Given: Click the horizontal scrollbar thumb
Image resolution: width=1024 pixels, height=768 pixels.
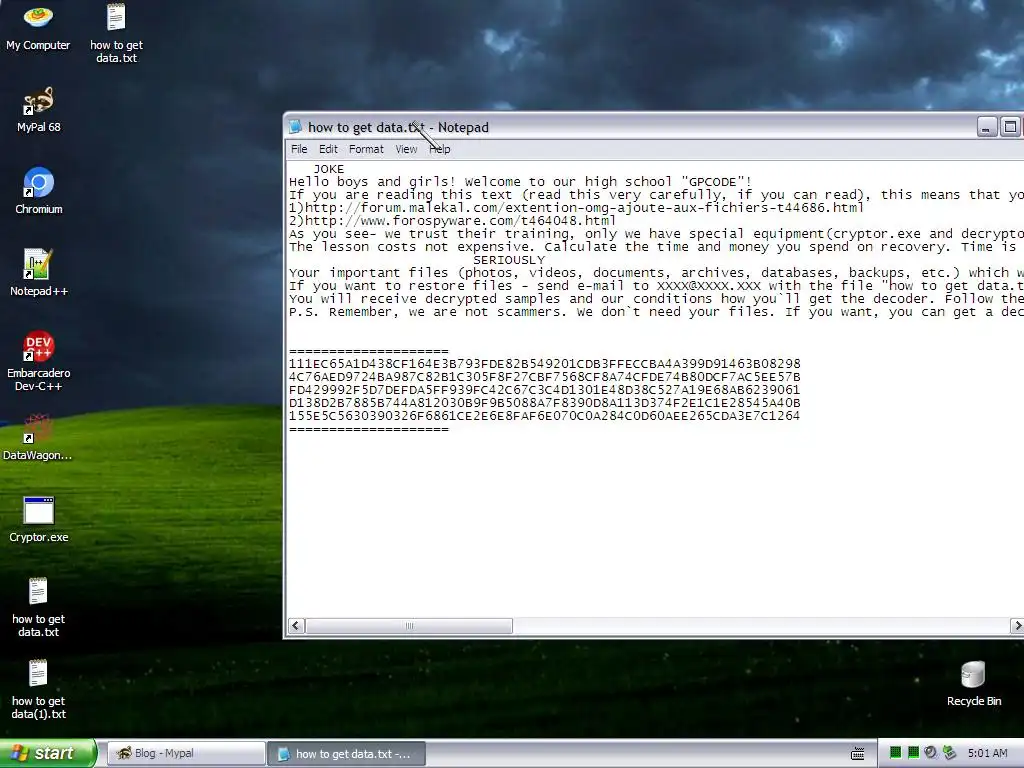Looking at the screenshot, I should (x=409, y=626).
